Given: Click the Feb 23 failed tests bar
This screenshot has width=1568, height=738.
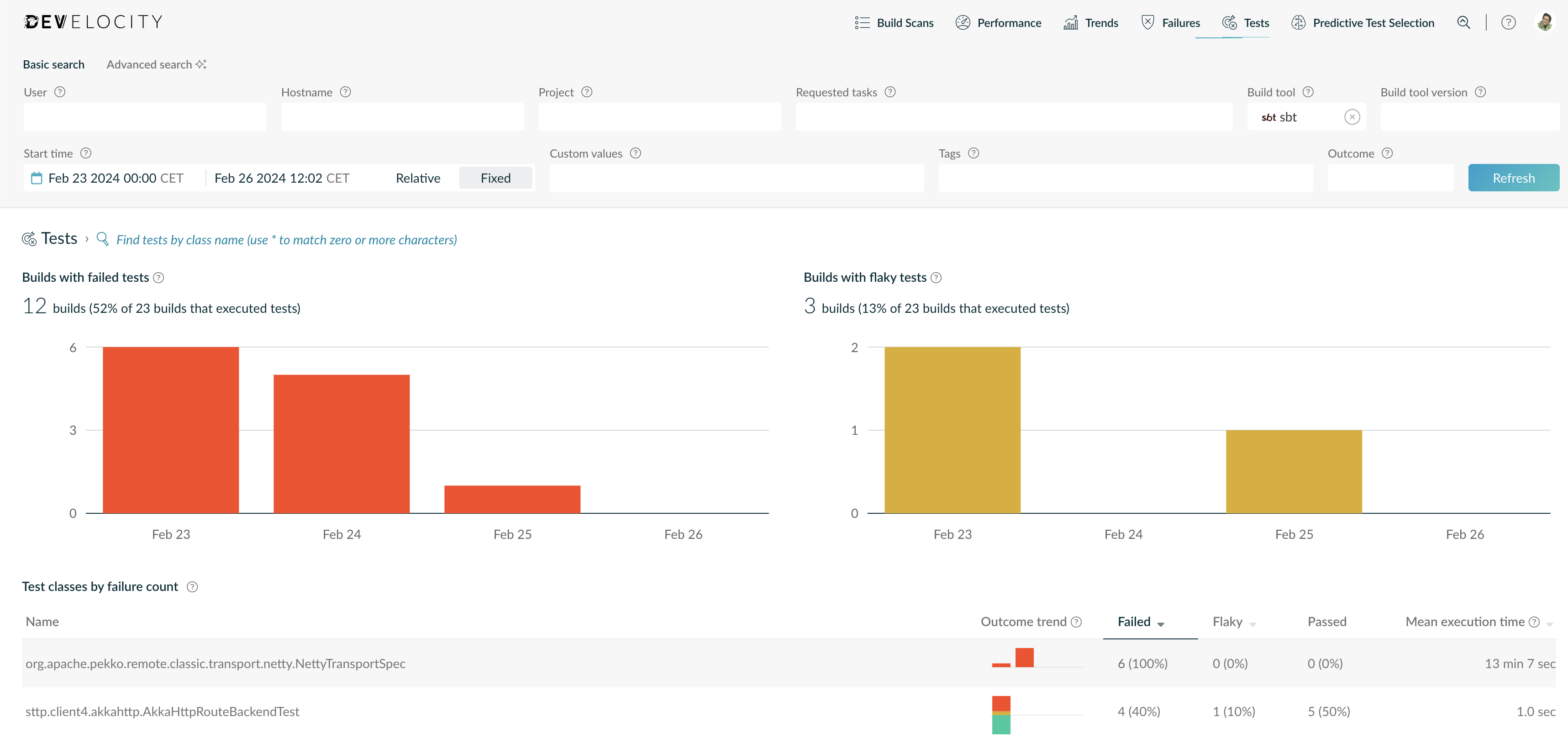Looking at the screenshot, I should point(170,430).
